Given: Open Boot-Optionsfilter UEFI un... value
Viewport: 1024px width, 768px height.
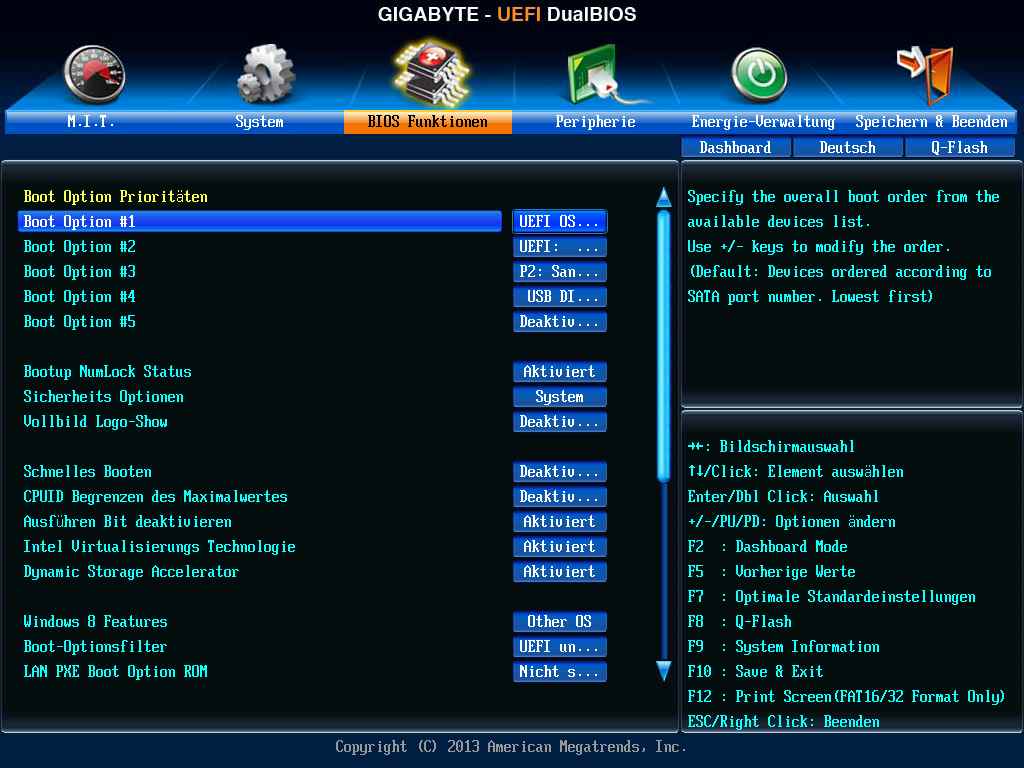Looking at the screenshot, I should coord(560,647).
